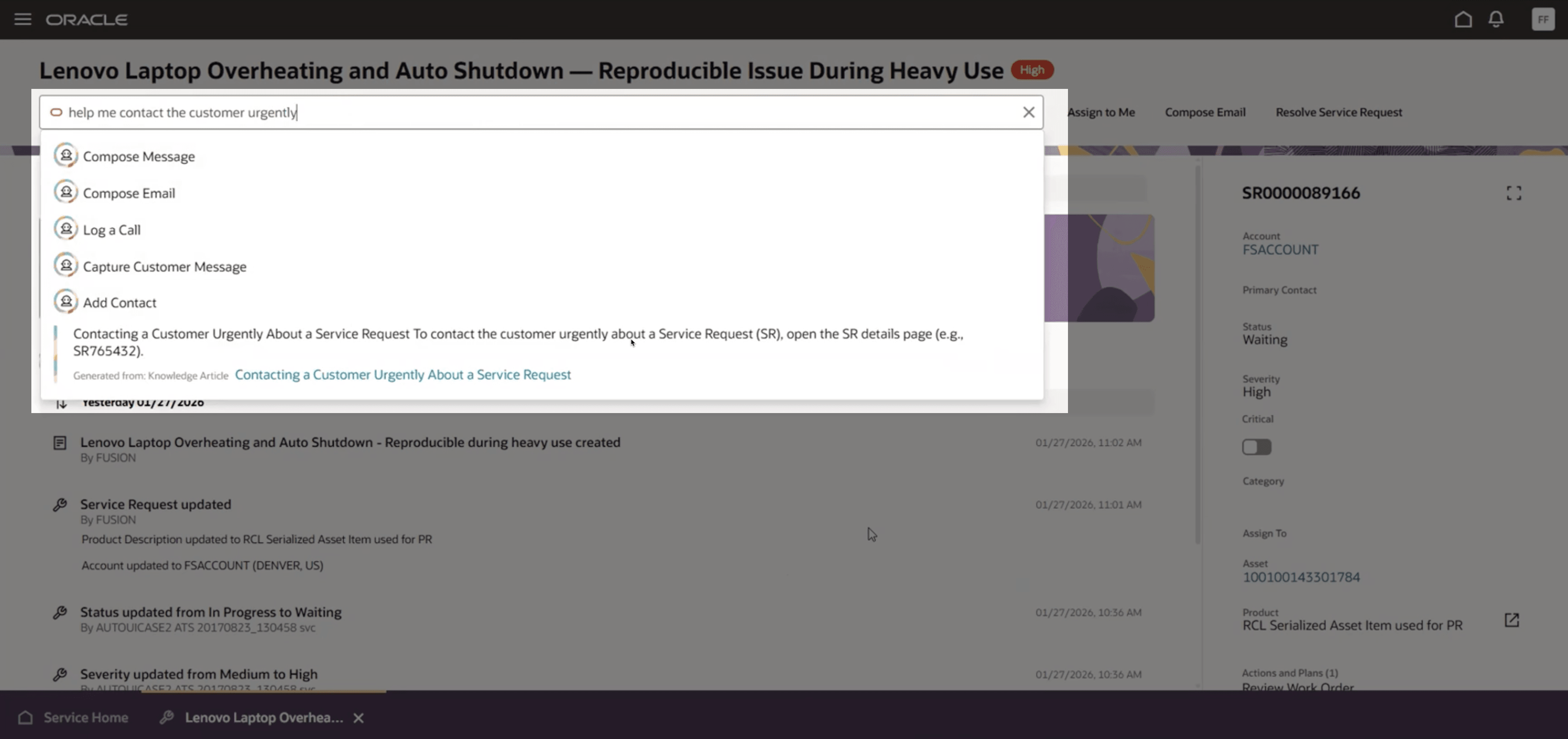Screen dimensions: 1568x739
Task: Click the sort arrows icon by Yesterday
Action: [x=61, y=403]
